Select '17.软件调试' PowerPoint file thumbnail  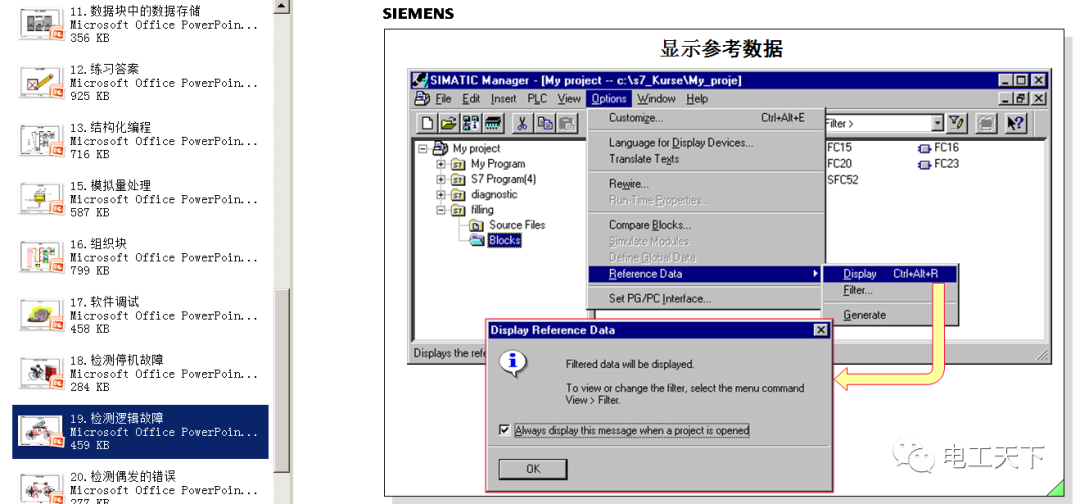tap(41, 315)
